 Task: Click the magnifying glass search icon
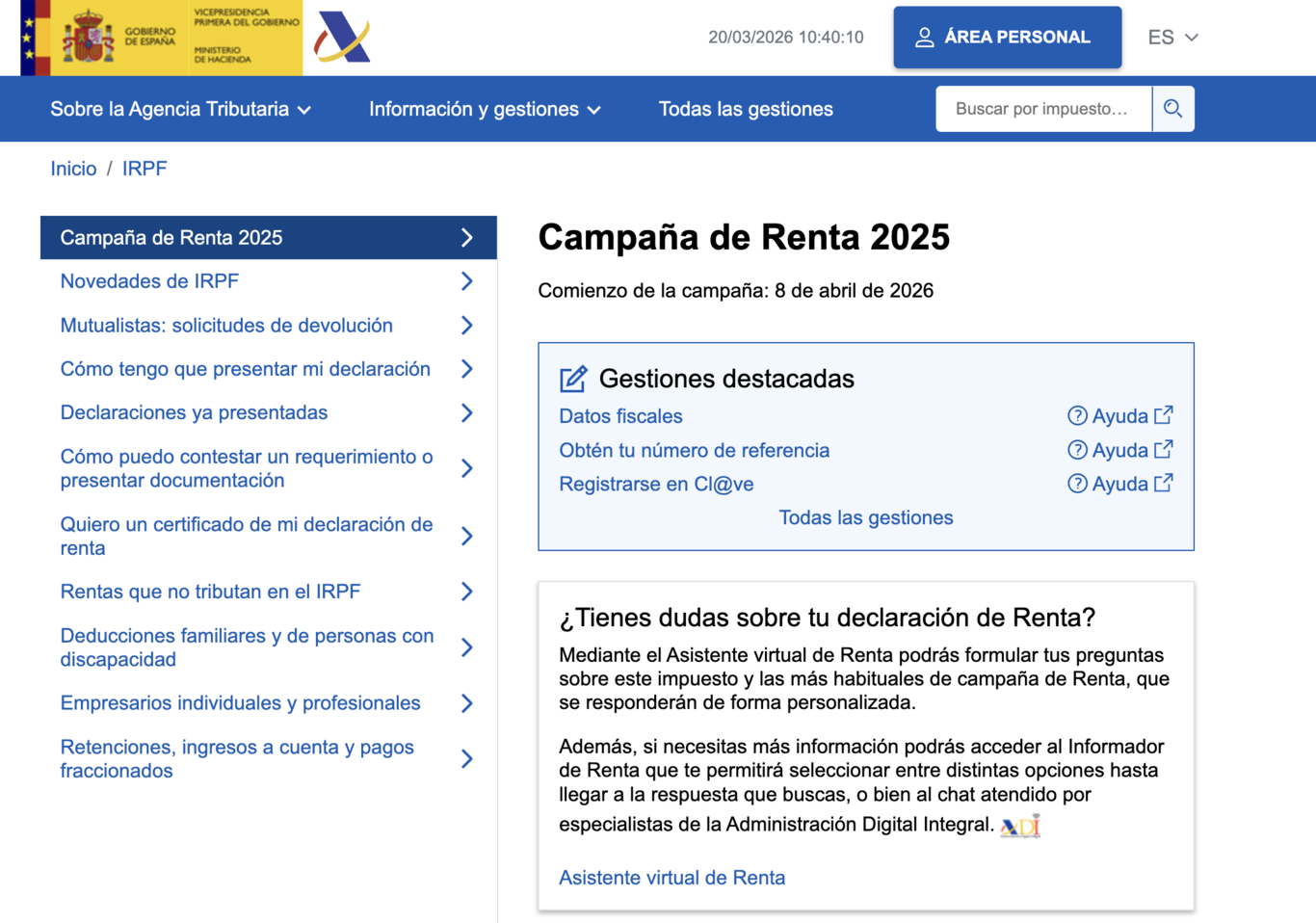pos(1172,109)
